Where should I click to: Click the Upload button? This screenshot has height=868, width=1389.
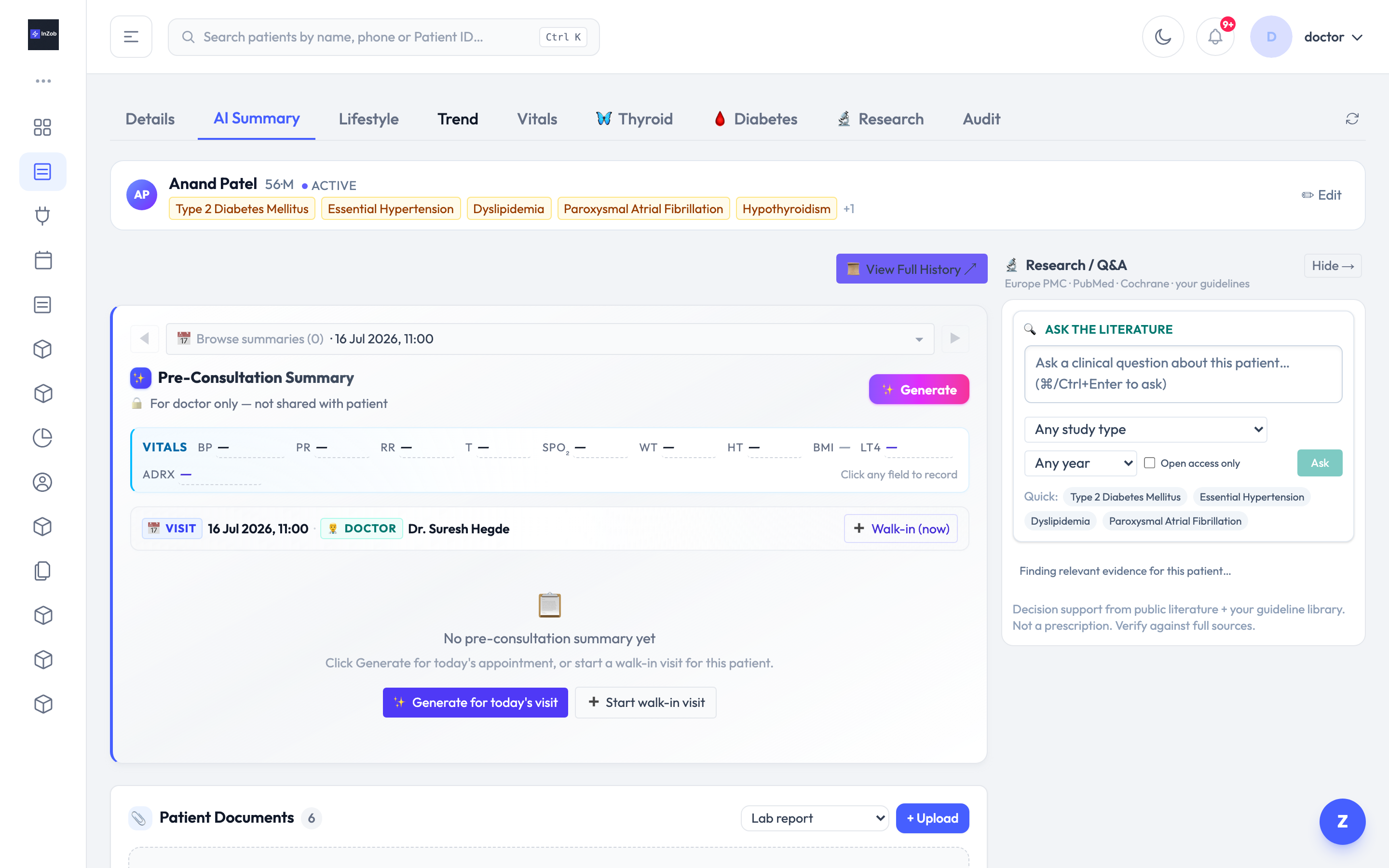(x=932, y=818)
